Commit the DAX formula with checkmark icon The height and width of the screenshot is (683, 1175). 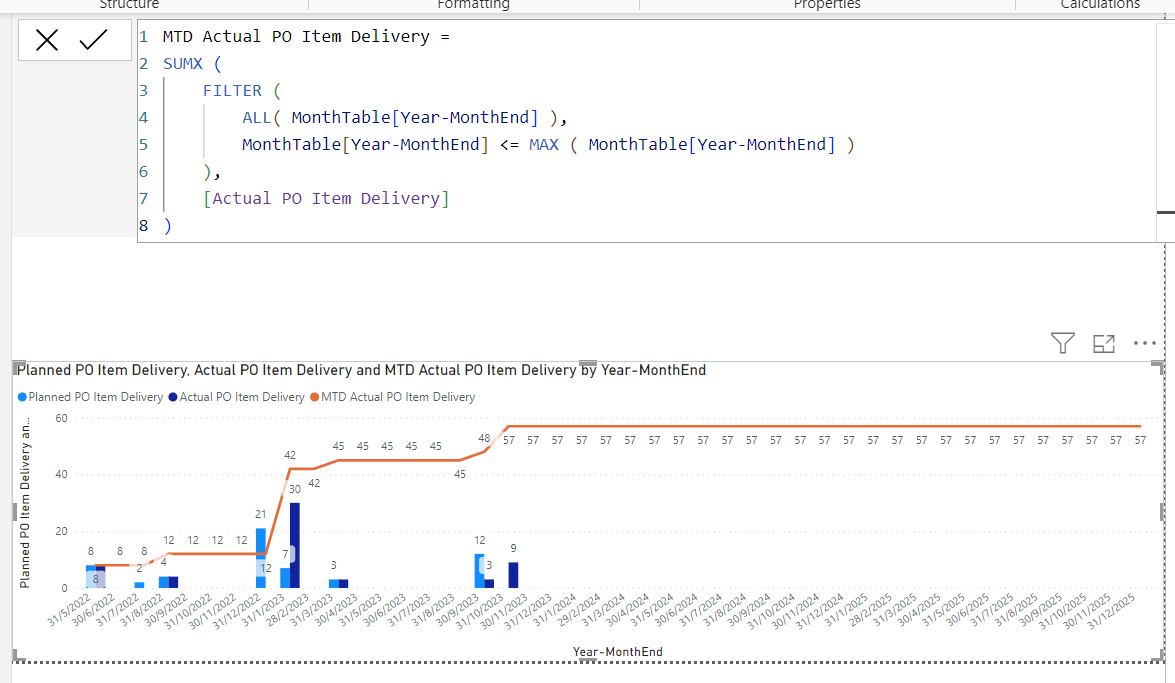(x=94, y=40)
